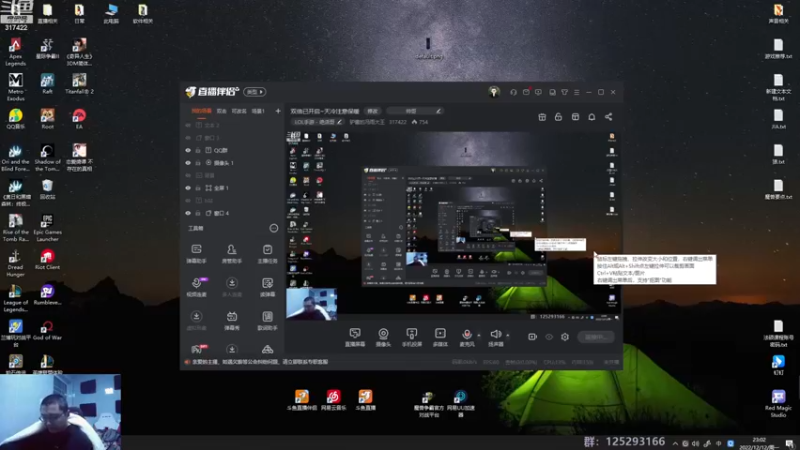The height and width of the screenshot is (450, 800).
Task: Click the user avatar in title bar
Action: point(493,92)
